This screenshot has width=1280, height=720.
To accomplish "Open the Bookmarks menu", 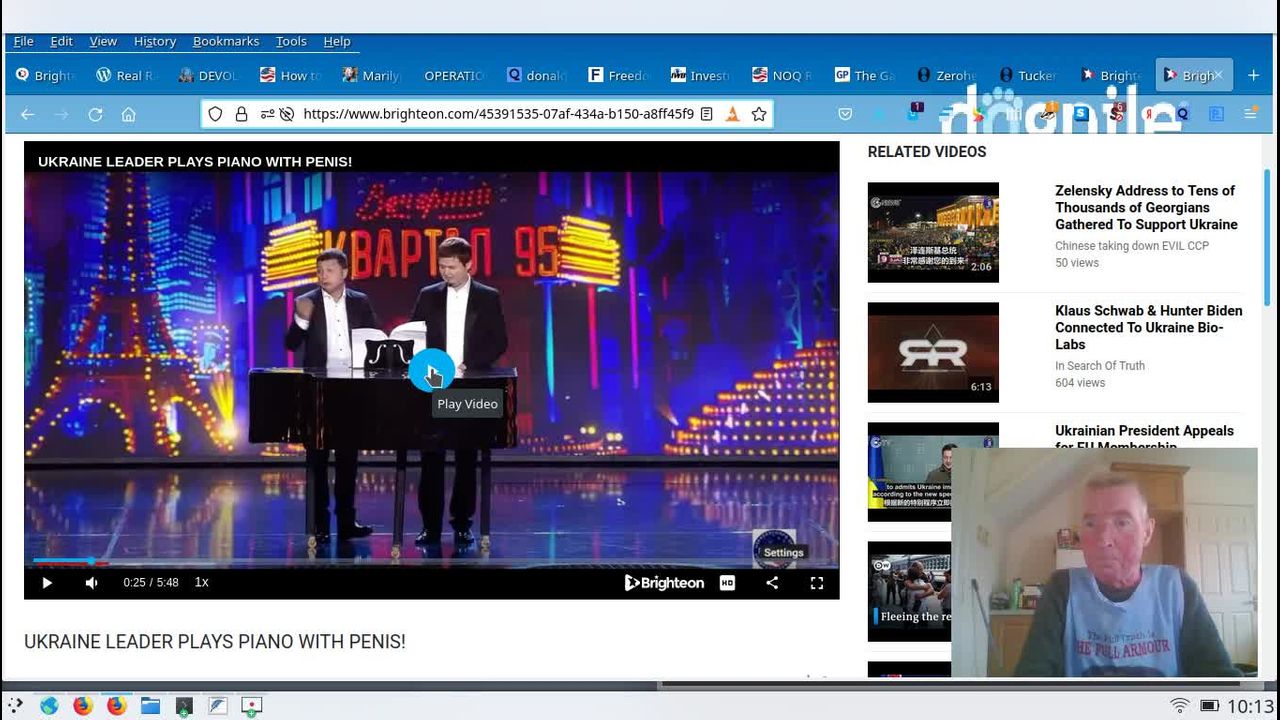I will point(225,41).
